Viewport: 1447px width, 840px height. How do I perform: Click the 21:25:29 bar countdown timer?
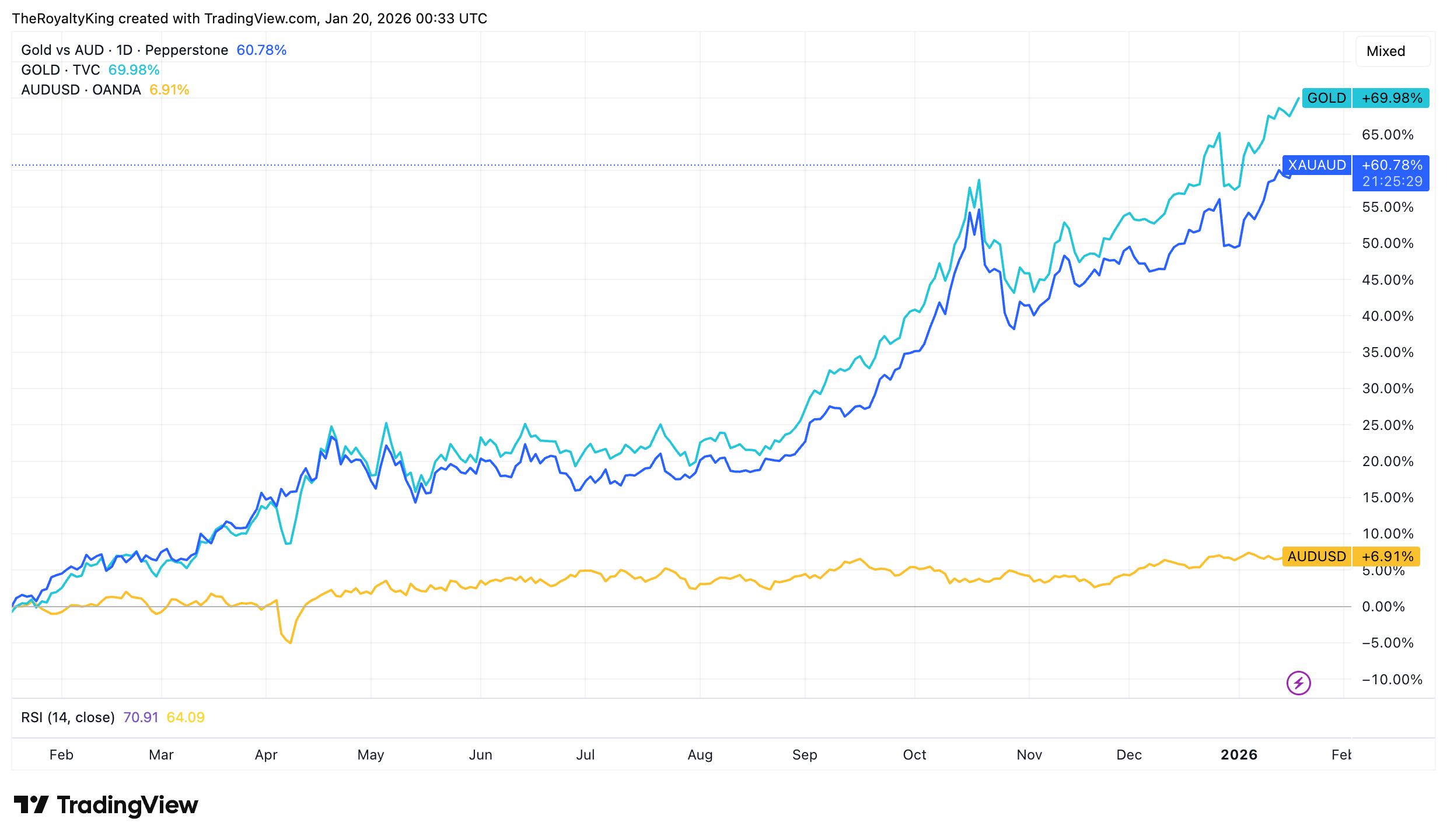(1392, 182)
